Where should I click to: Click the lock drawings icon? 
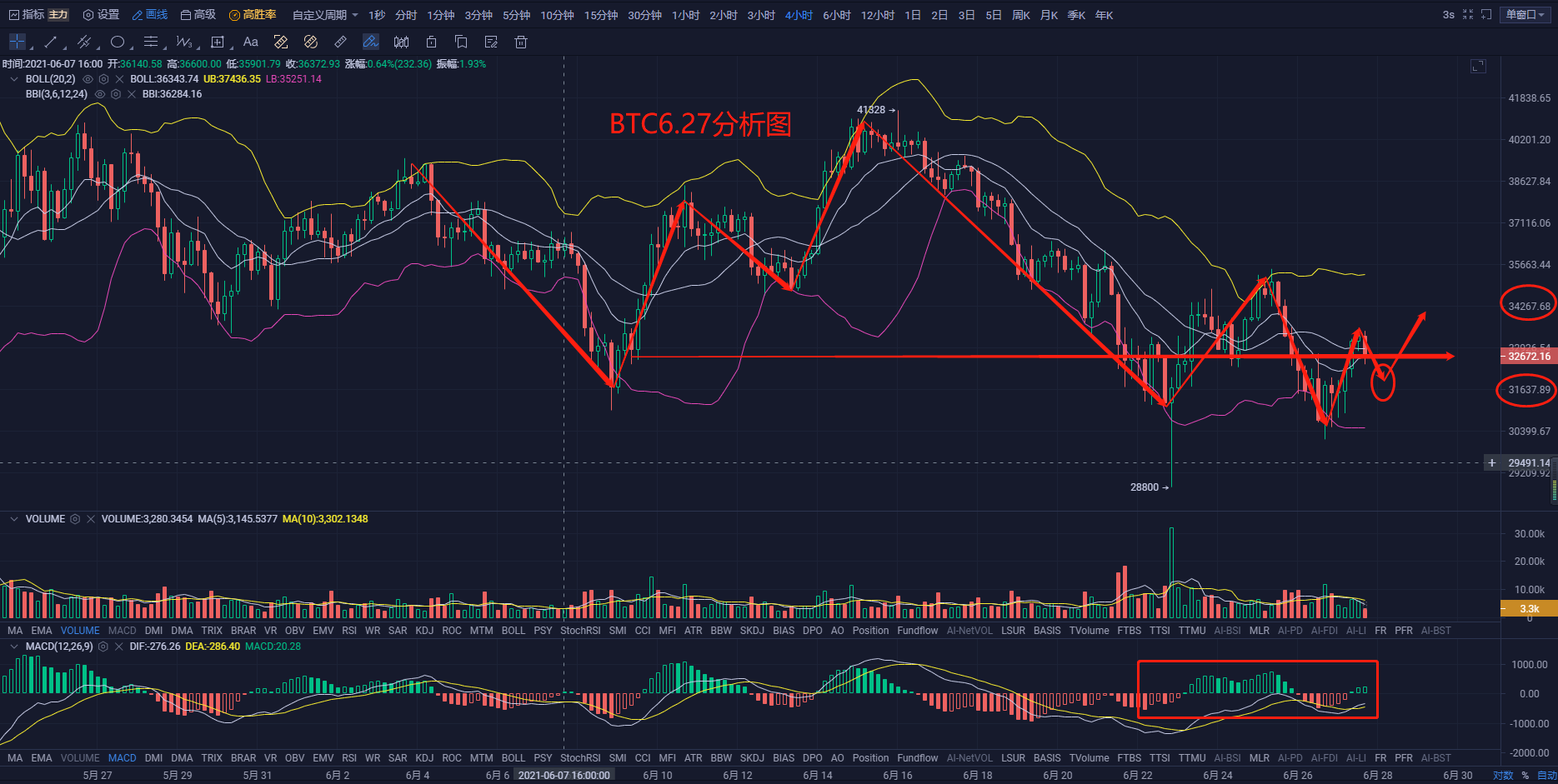431,42
